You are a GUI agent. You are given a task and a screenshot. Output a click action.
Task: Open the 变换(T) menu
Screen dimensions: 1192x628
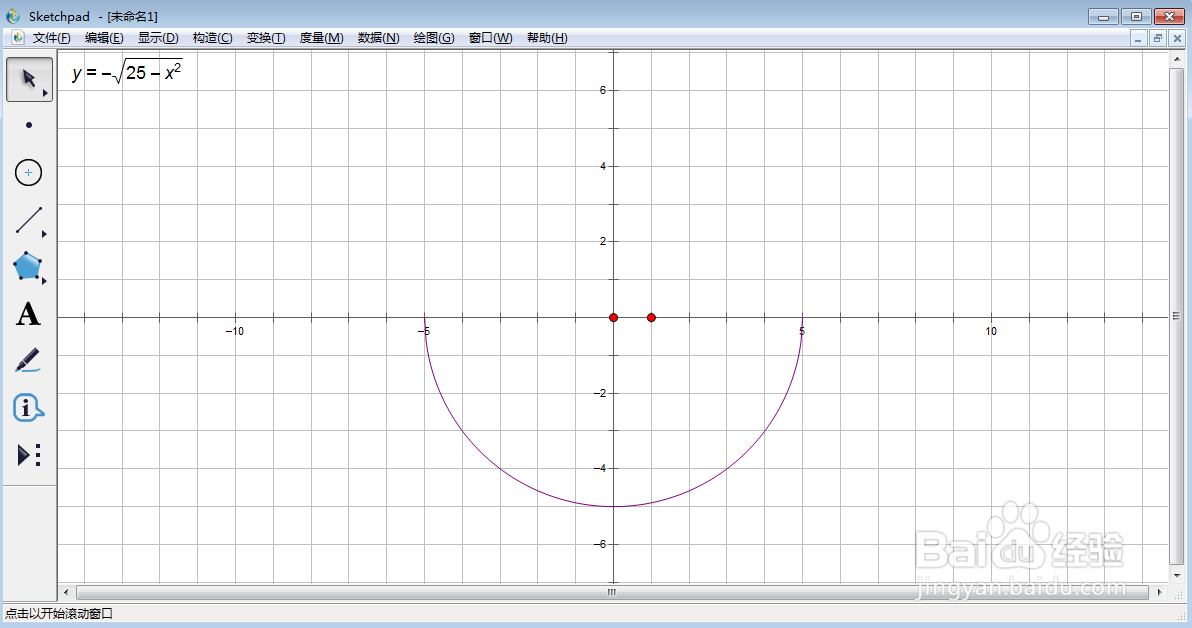click(266, 38)
